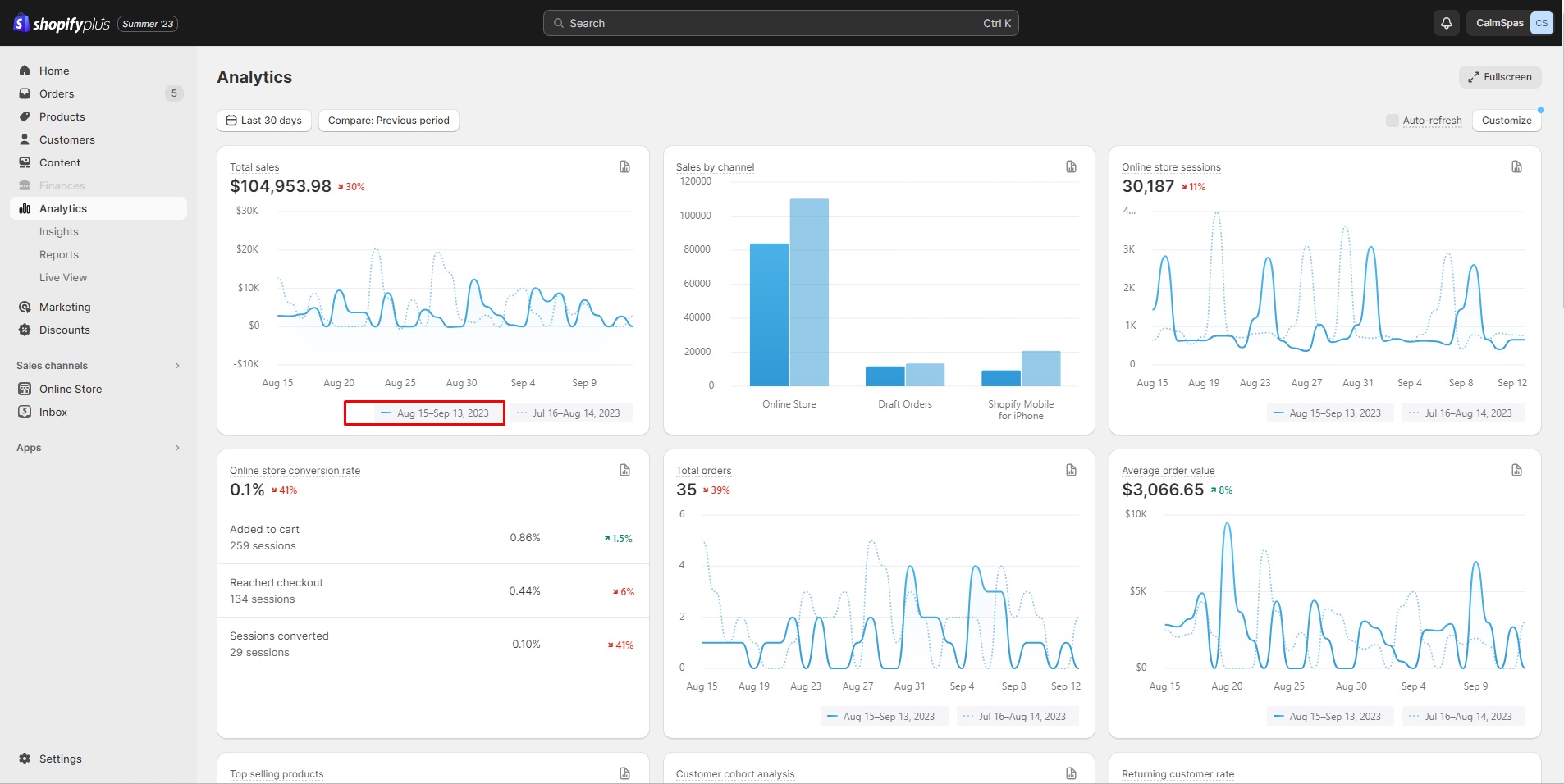Click the Shopify Plus logo
The height and width of the screenshot is (784, 1564).
click(62, 24)
